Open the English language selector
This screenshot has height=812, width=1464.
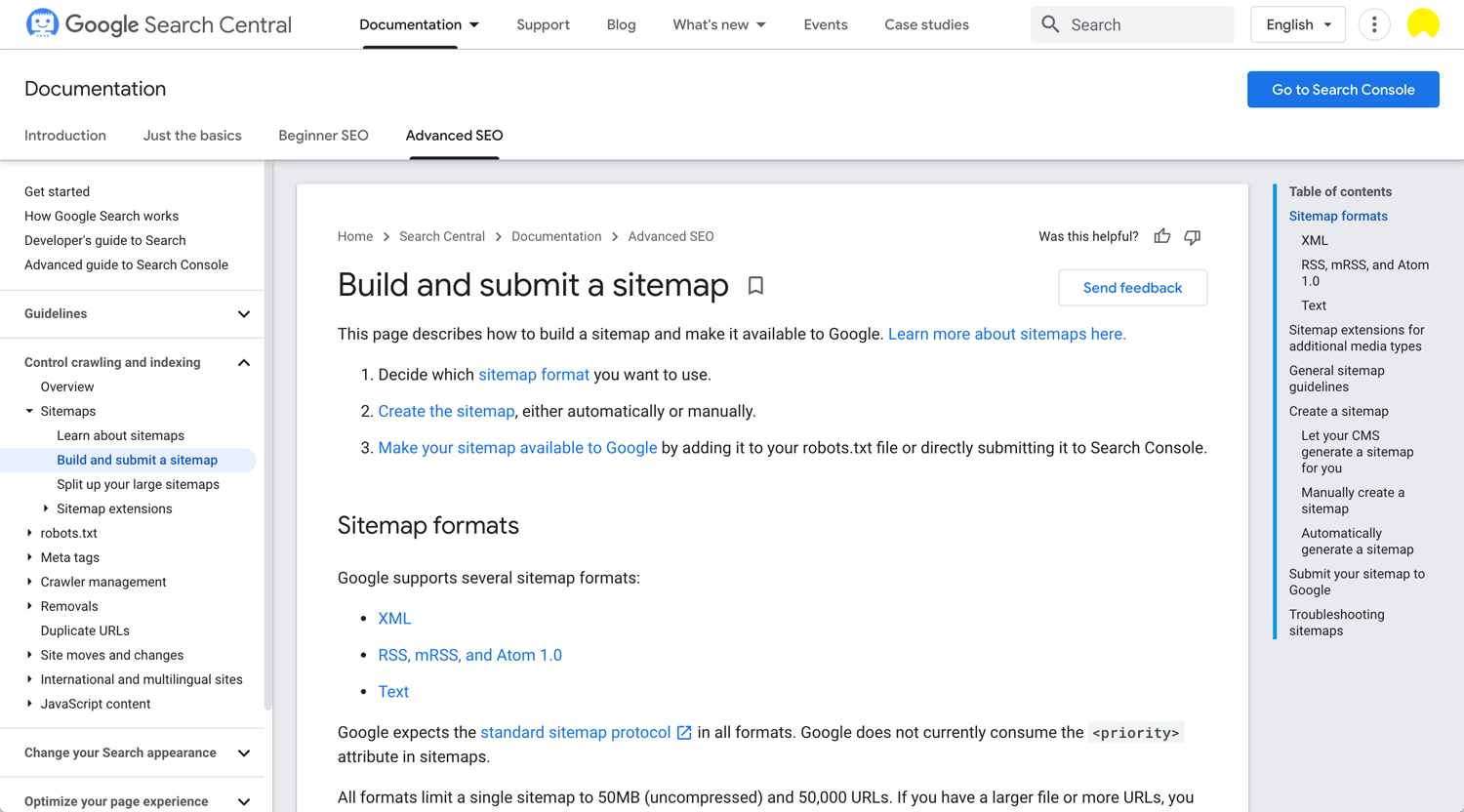[1298, 24]
